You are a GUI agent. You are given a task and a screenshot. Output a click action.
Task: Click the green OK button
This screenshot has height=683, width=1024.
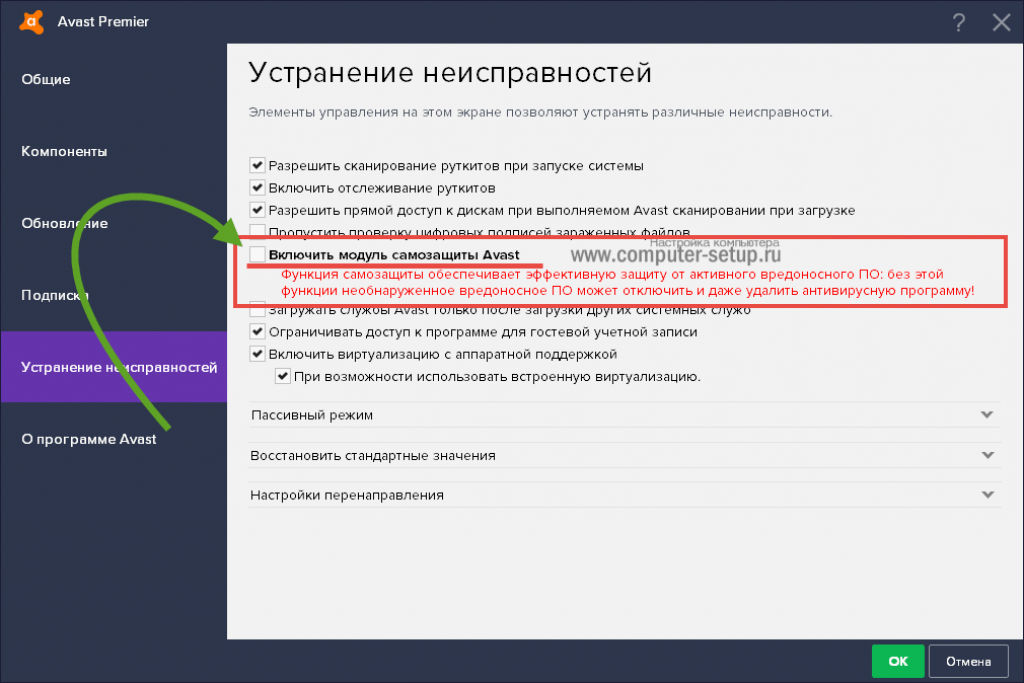(898, 661)
